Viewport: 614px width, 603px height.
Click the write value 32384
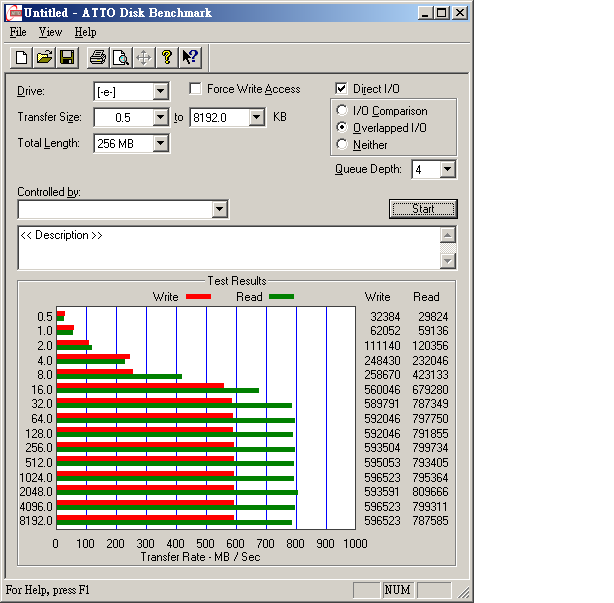[385, 316]
